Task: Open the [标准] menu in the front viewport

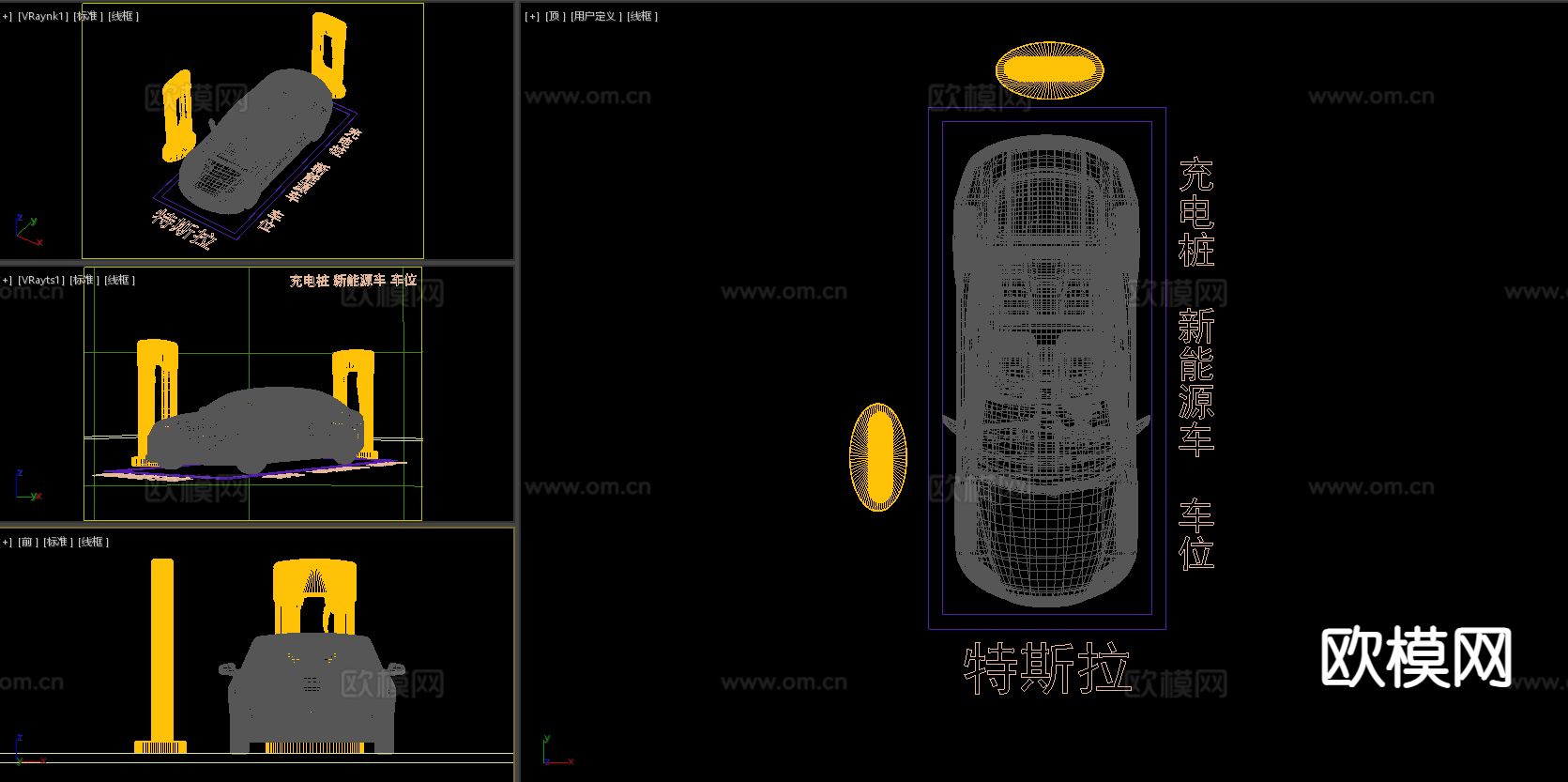Action: click(x=58, y=542)
